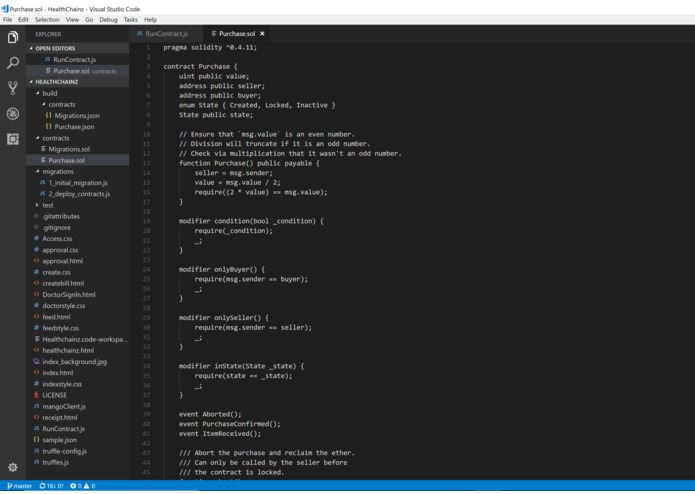Open the Source Control view icon
695x494 pixels.
pos(13,88)
